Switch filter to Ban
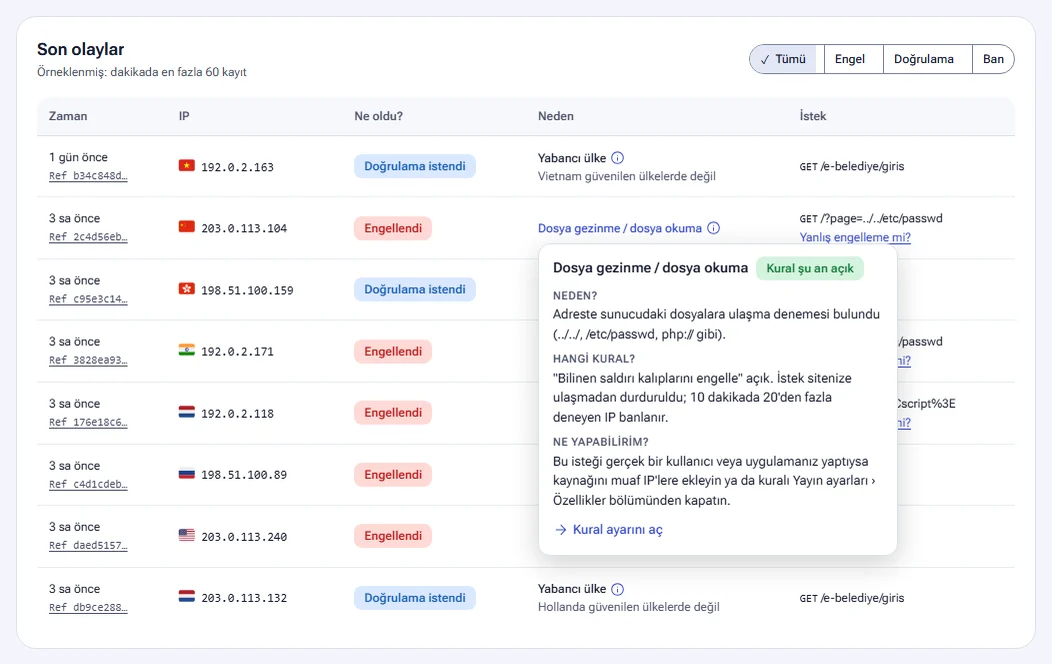The image size is (1052, 664). point(993,59)
